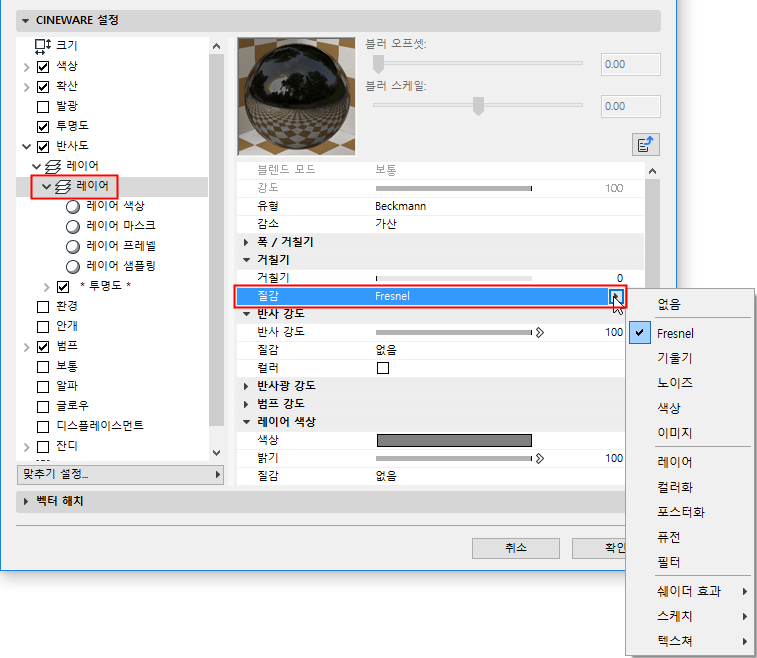Open texture popup arrow on the Fresnel row

pos(616,296)
